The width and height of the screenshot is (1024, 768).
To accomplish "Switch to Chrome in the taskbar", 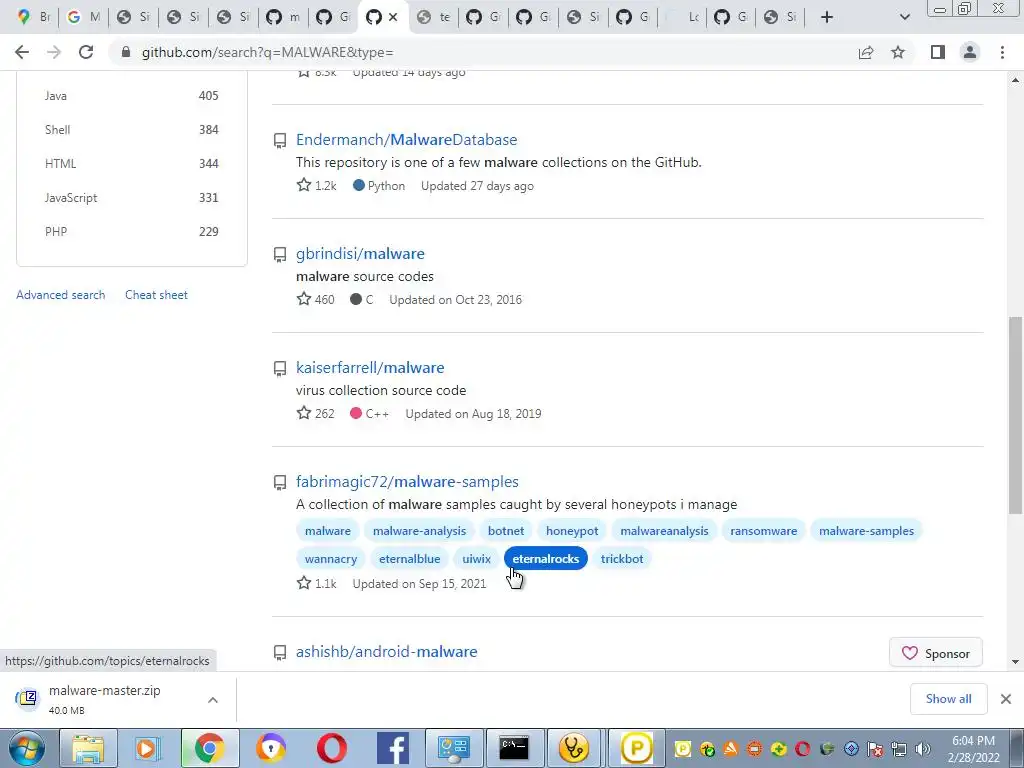I will 209,748.
